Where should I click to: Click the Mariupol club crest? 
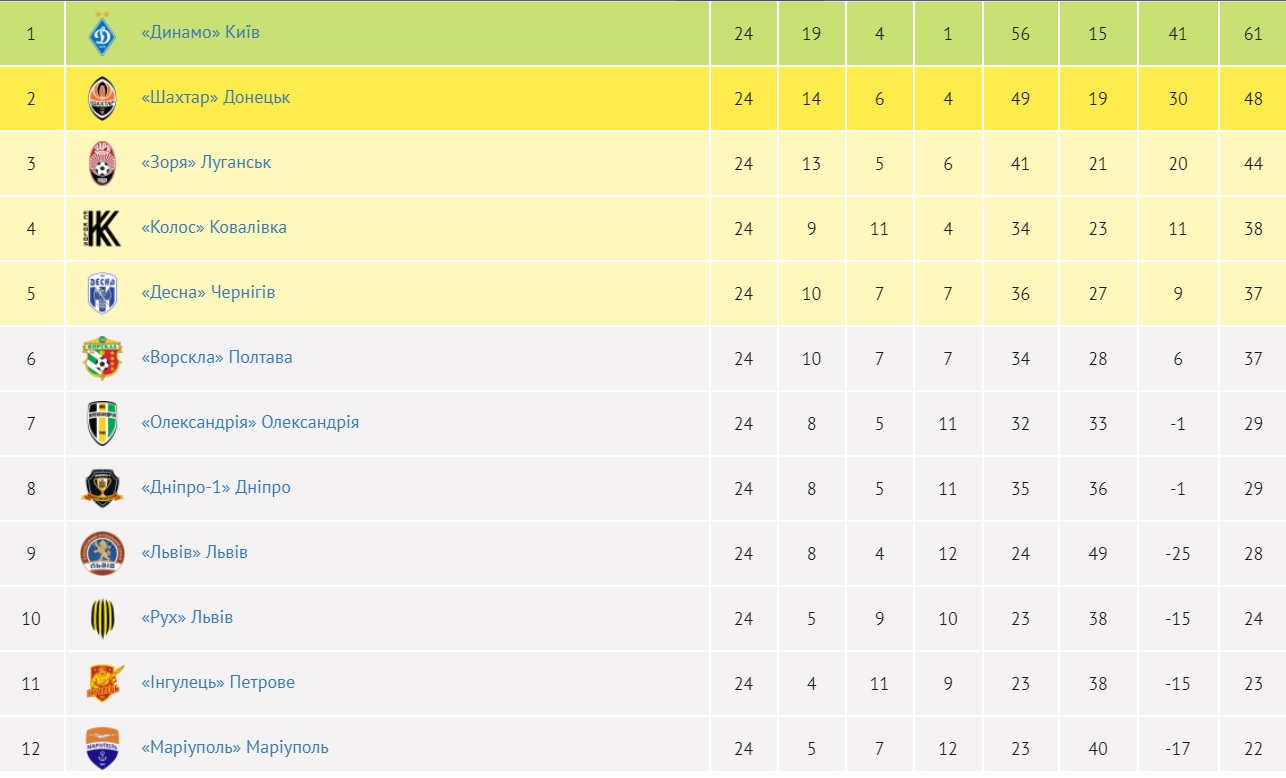[102, 748]
